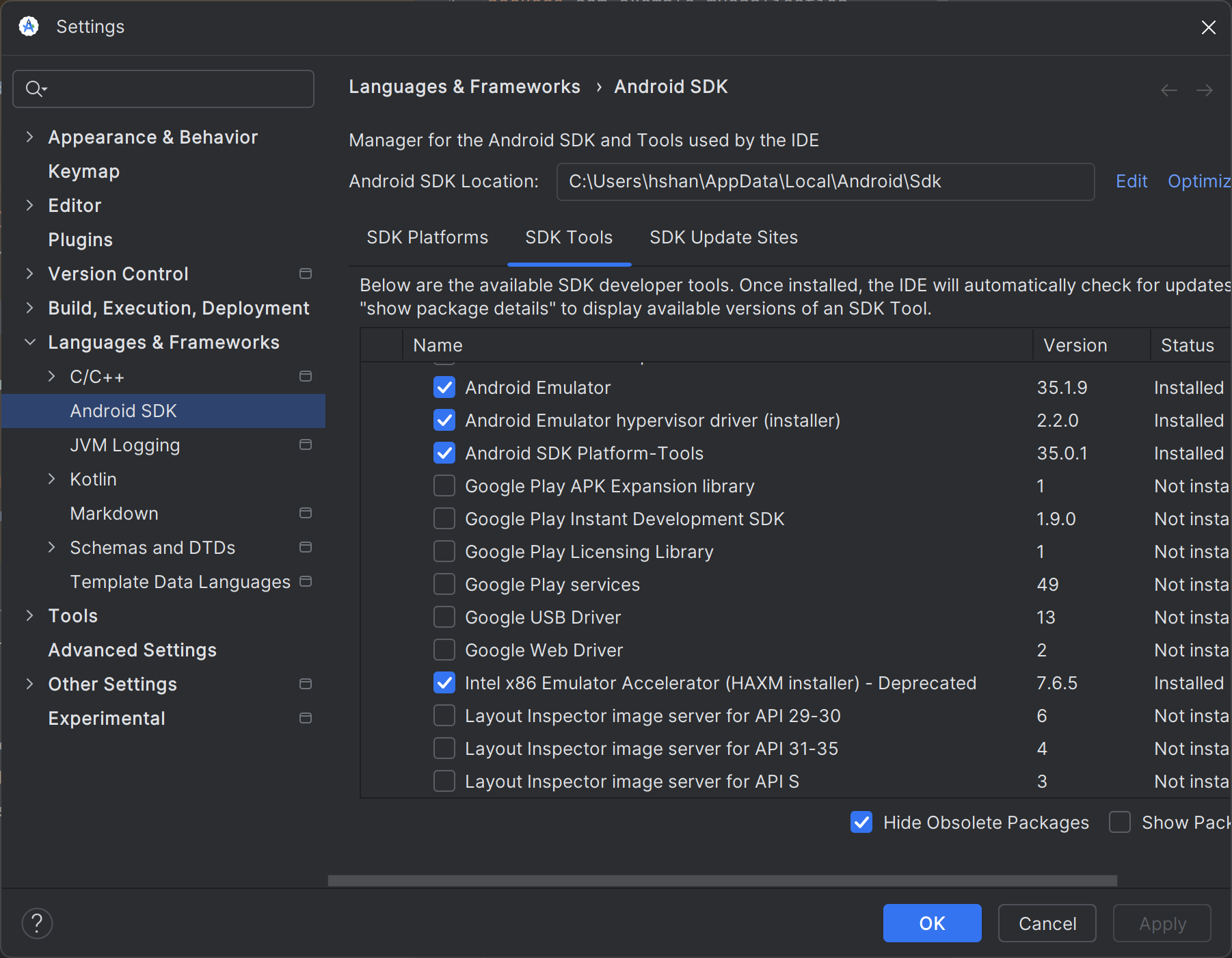Expand the Kotlin tree node
The image size is (1232, 958).
pyautogui.click(x=51, y=479)
